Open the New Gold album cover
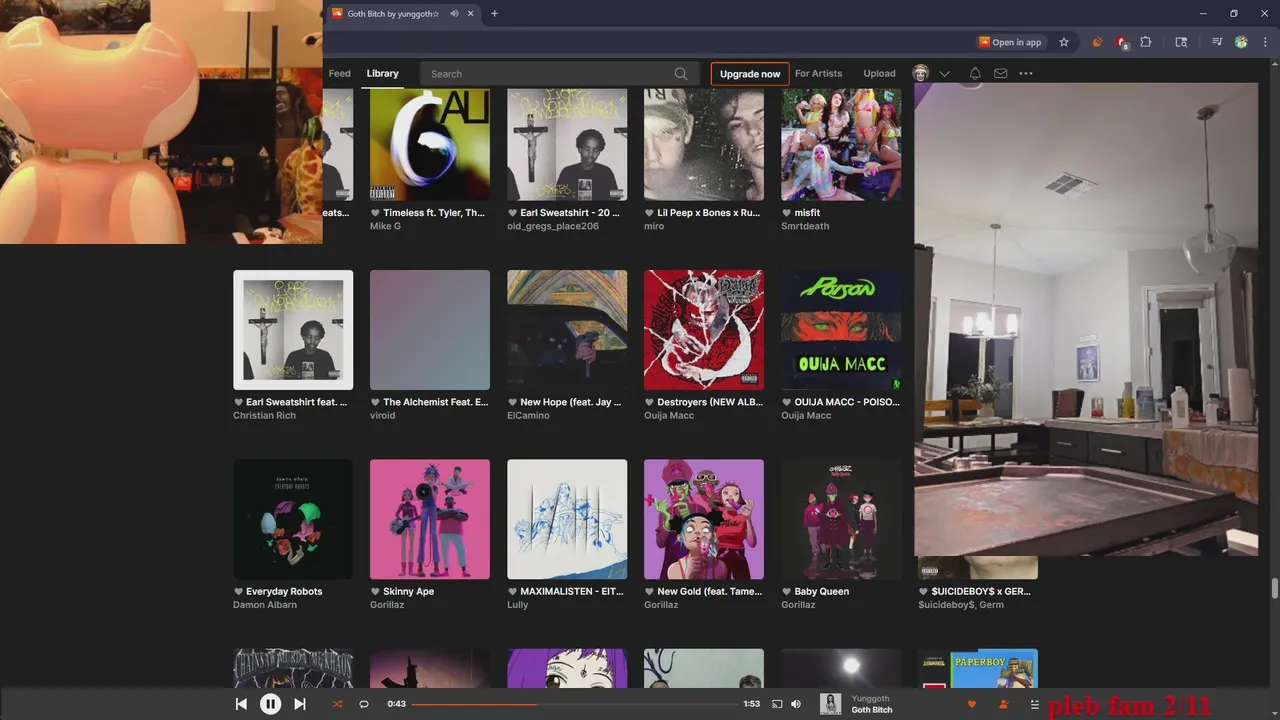Viewport: 1280px width, 720px height. point(704,519)
